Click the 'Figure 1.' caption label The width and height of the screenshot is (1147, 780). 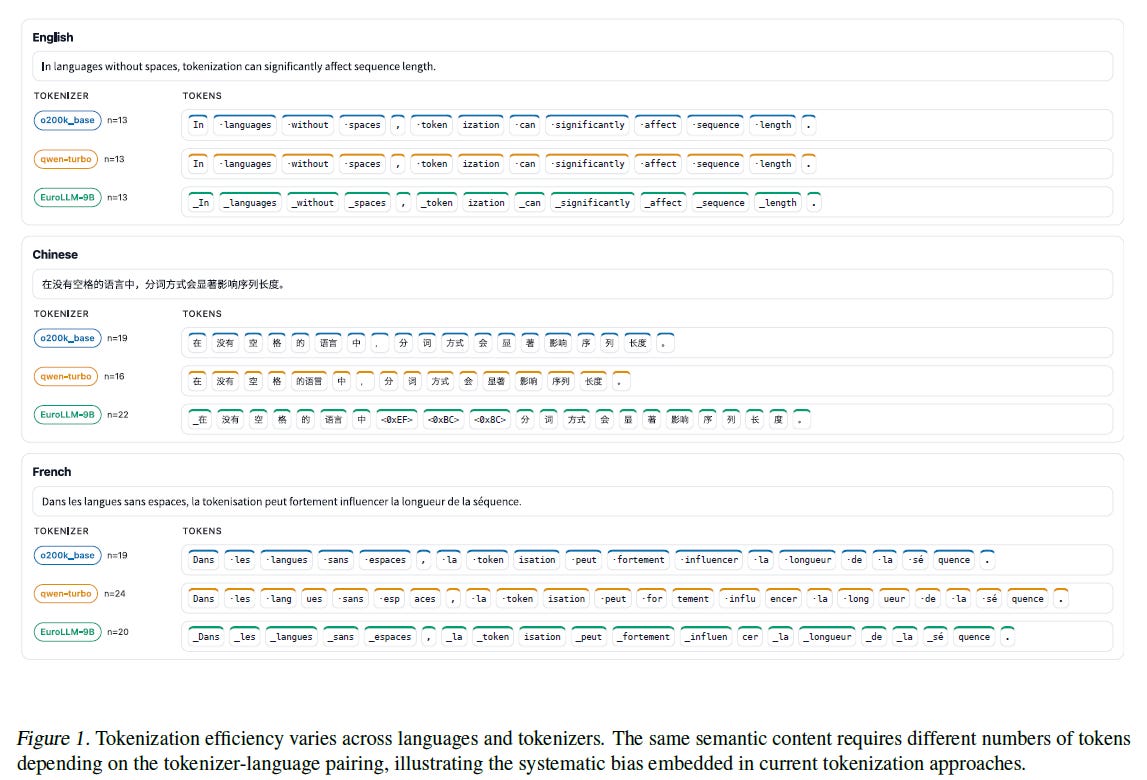[52, 738]
